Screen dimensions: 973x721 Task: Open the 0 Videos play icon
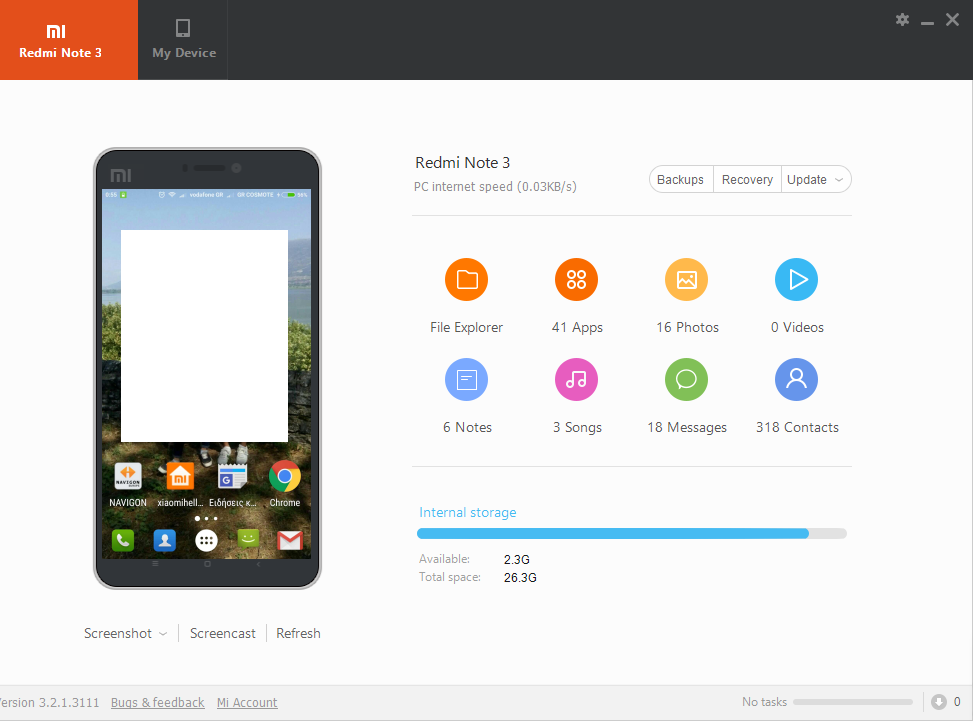(797, 280)
